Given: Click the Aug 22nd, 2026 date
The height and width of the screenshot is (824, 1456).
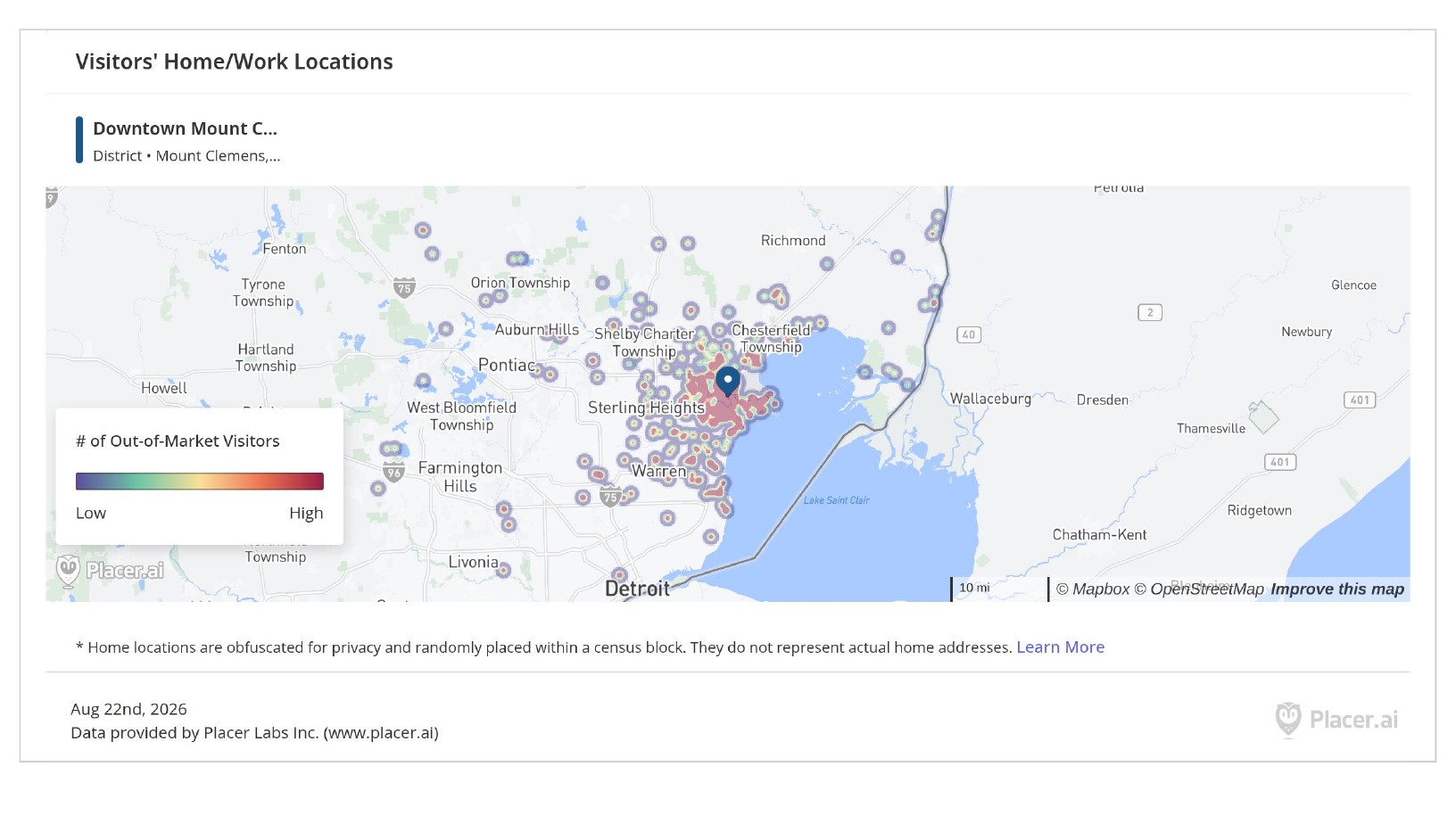Looking at the screenshot, I should click(x=128, y=709).
